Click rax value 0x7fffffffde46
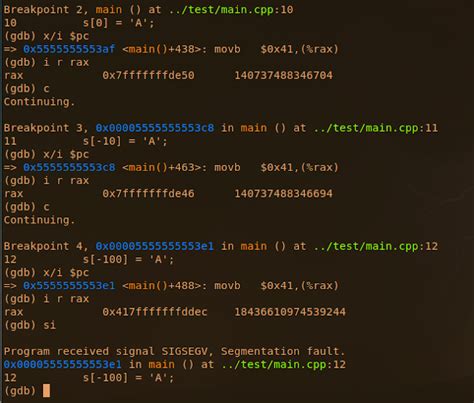Viewport: 474px width, 403px height. click(x=148, y=194)
